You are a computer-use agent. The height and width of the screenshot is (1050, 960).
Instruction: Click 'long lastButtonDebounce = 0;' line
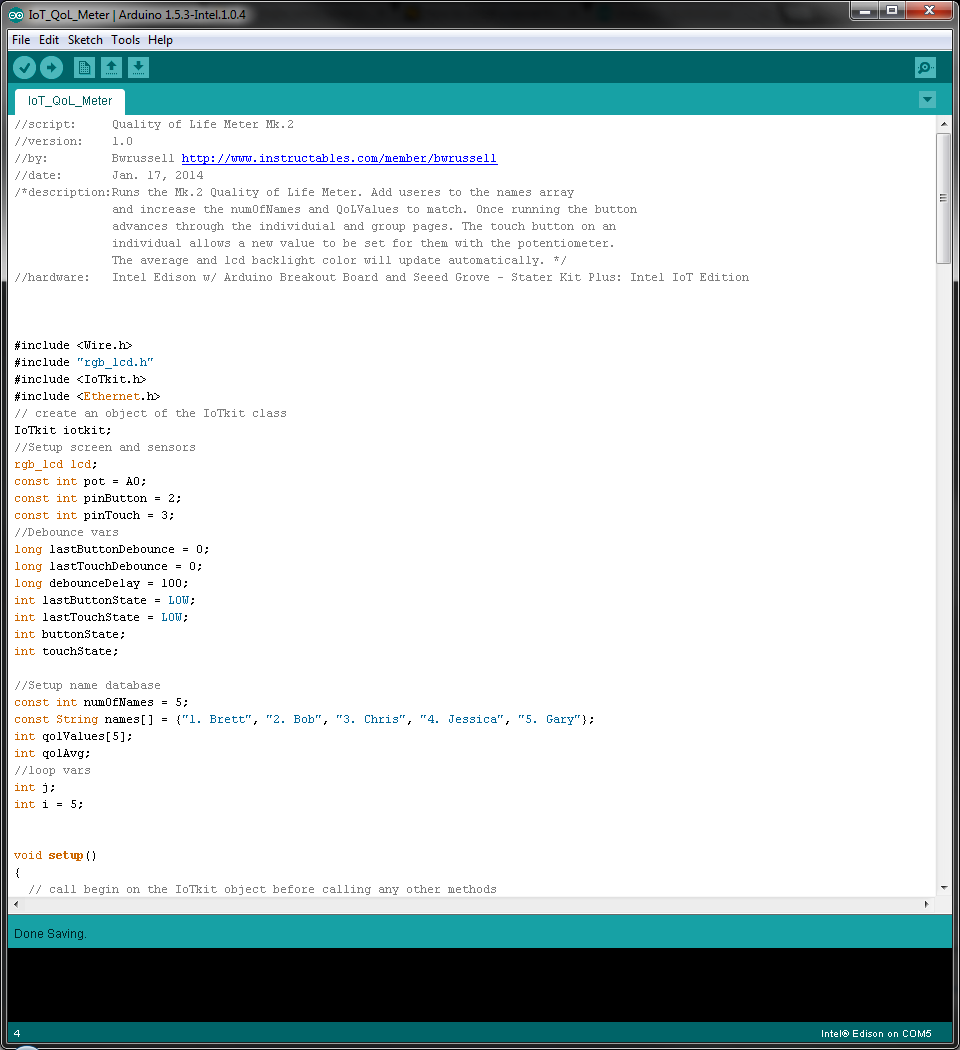click(x=112, y=549)
